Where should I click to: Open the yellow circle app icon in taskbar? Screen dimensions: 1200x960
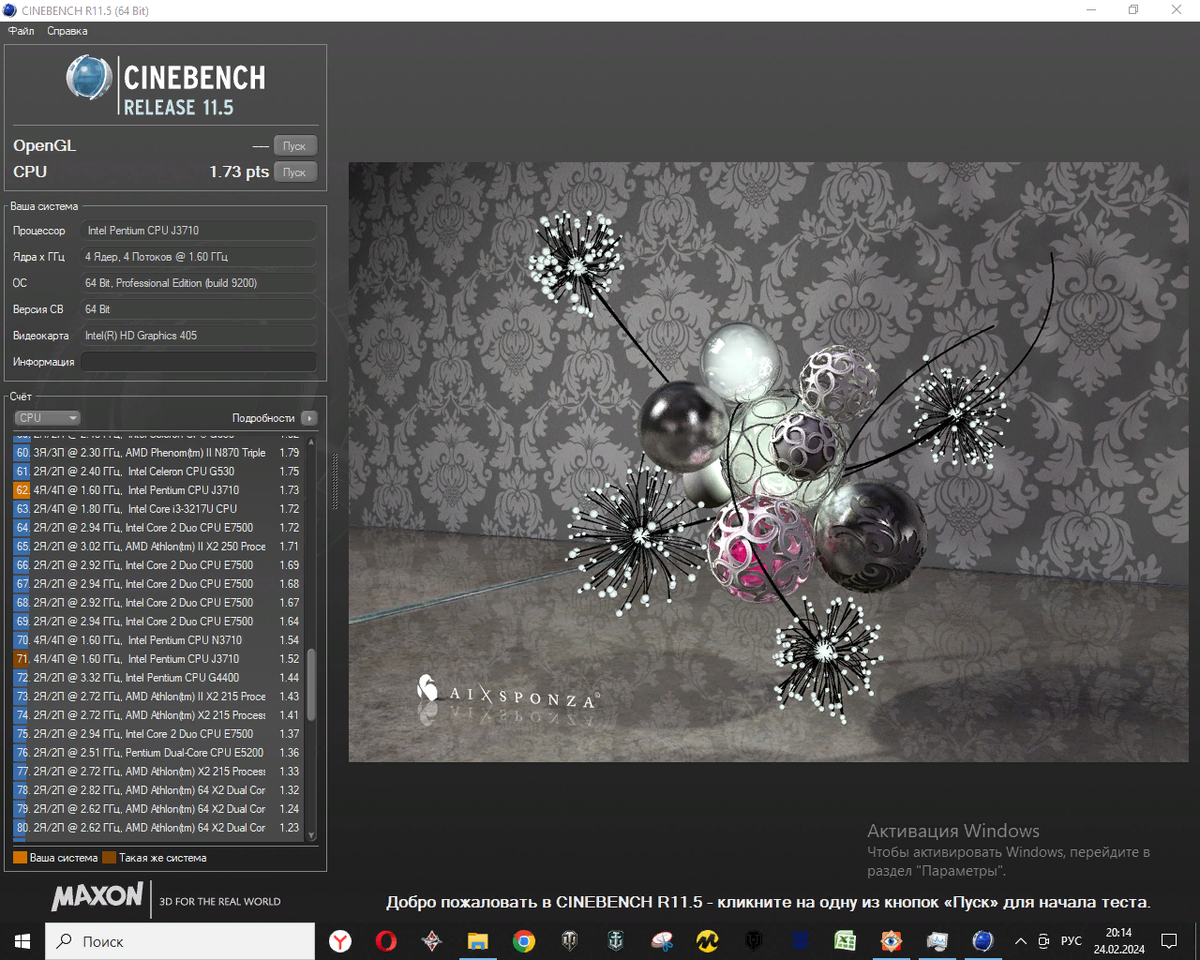coord(708,941)
